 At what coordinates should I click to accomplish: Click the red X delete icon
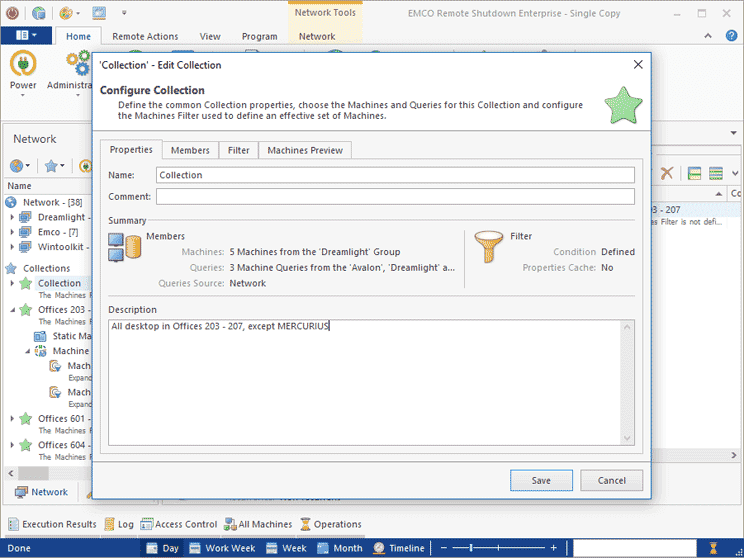click(667, 173)
